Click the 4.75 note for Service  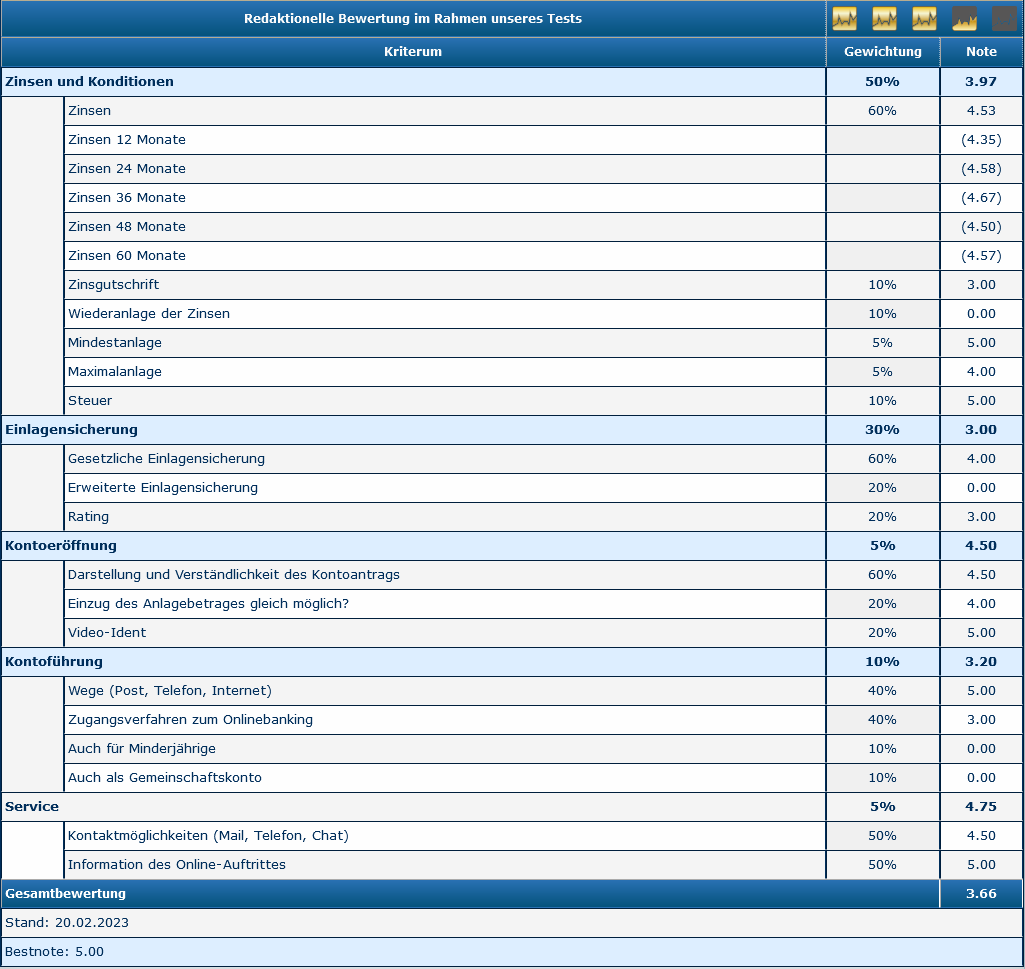[981, 807]
